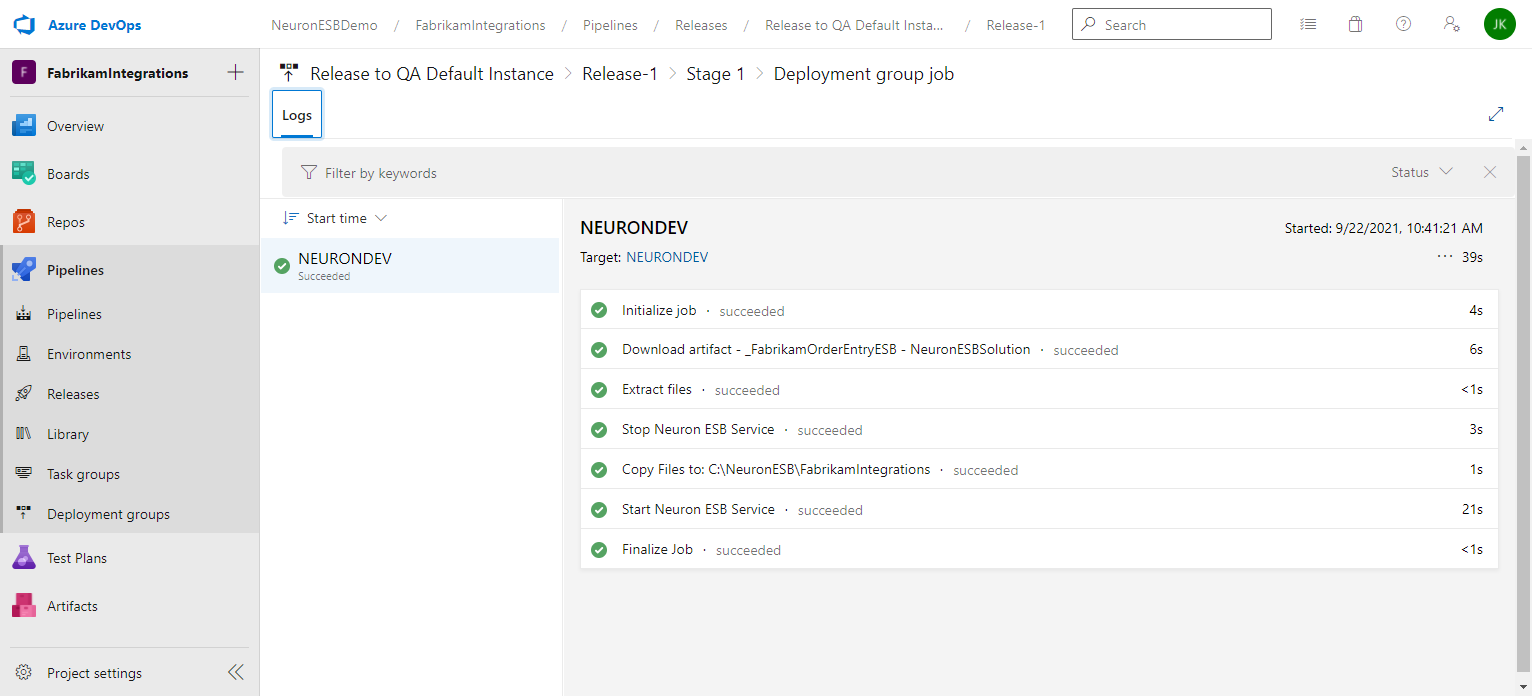Click the FabrikamIntegrations project F icon
Image resolution: width=1532 pixels, height=696 pixels.
point(24,73)
